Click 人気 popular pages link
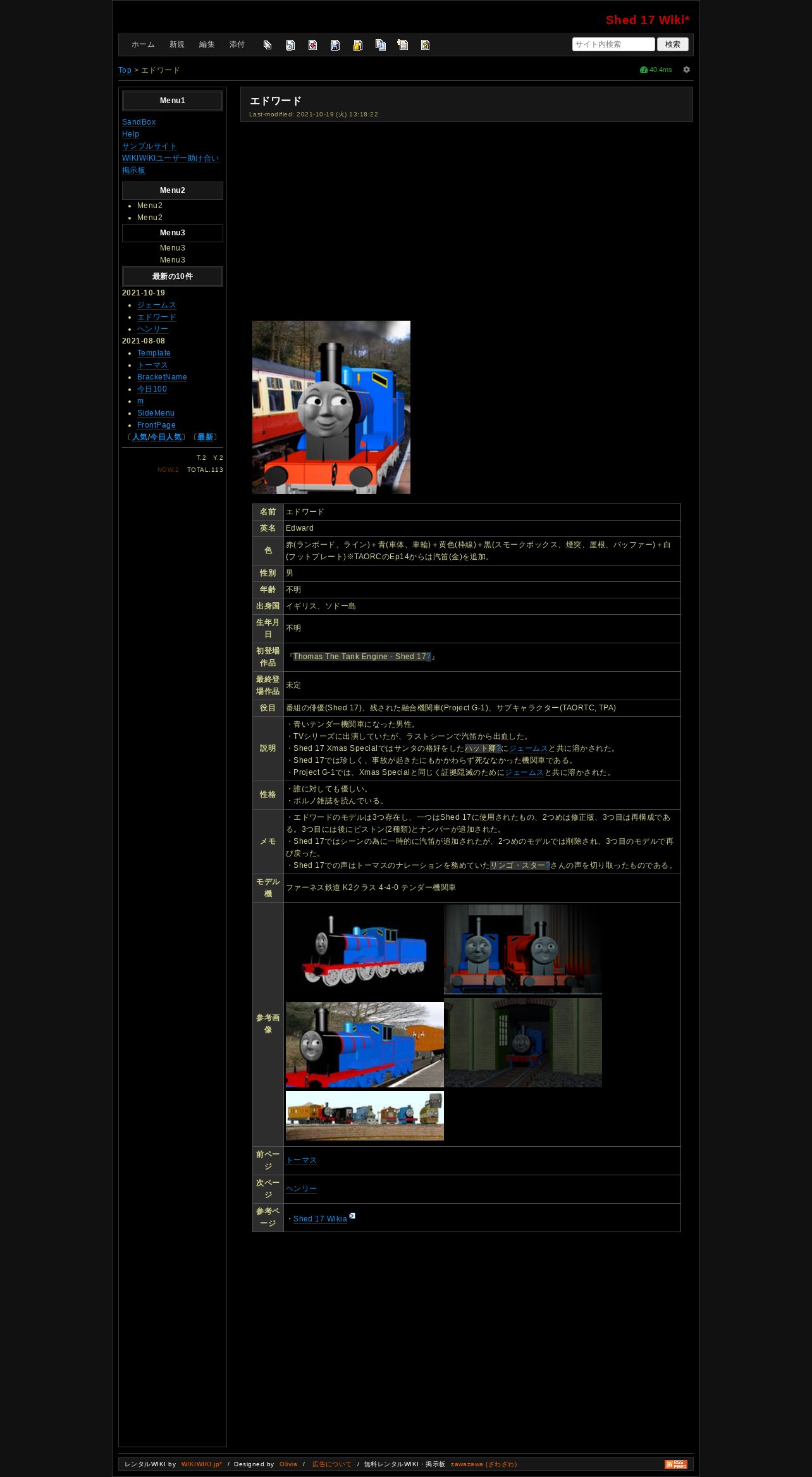Image resolution: width=812 pixels, height=1477 pixels. coord(139,437)
